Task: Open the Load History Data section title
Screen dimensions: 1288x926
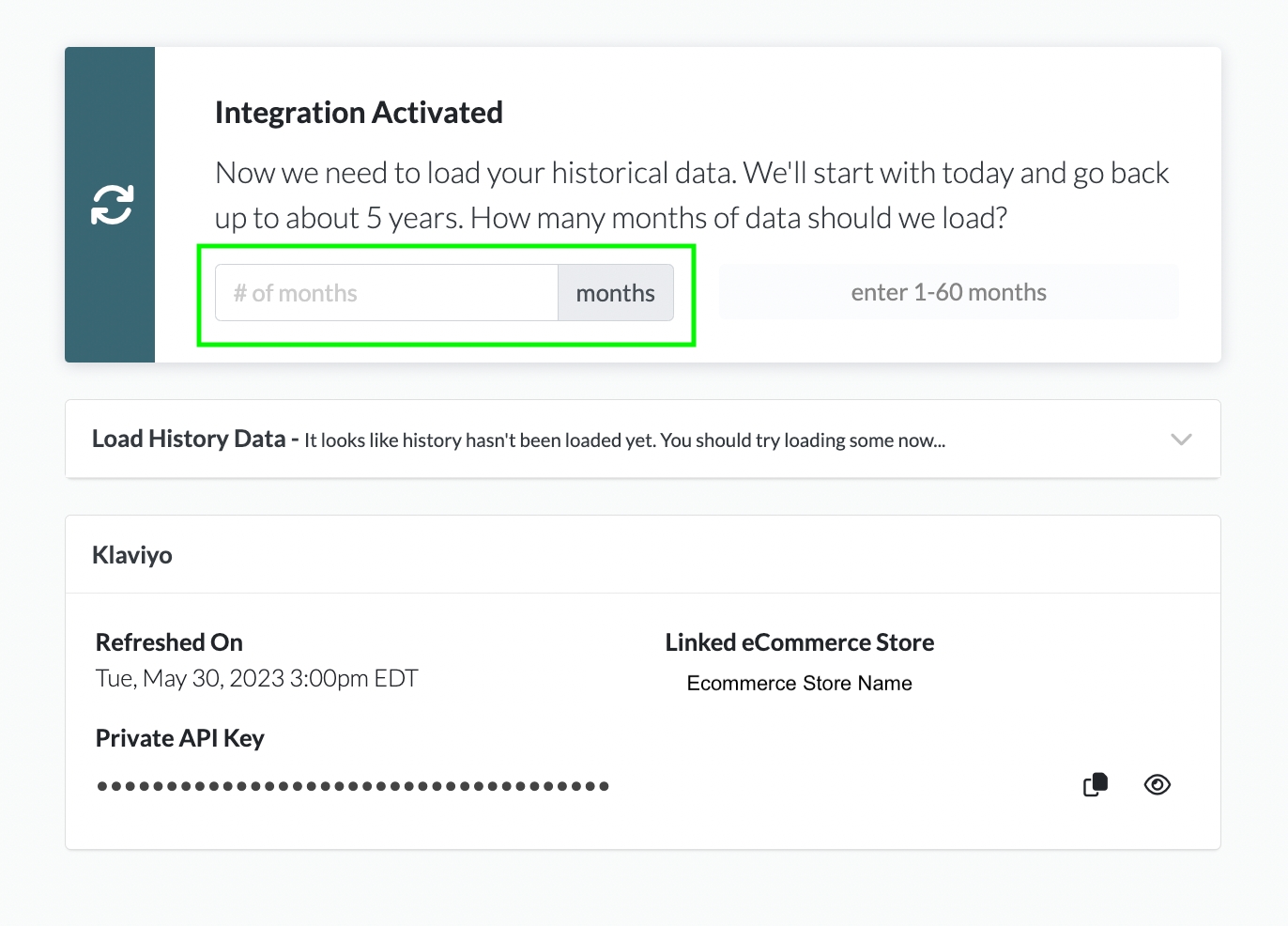Action: coord(189,440)
